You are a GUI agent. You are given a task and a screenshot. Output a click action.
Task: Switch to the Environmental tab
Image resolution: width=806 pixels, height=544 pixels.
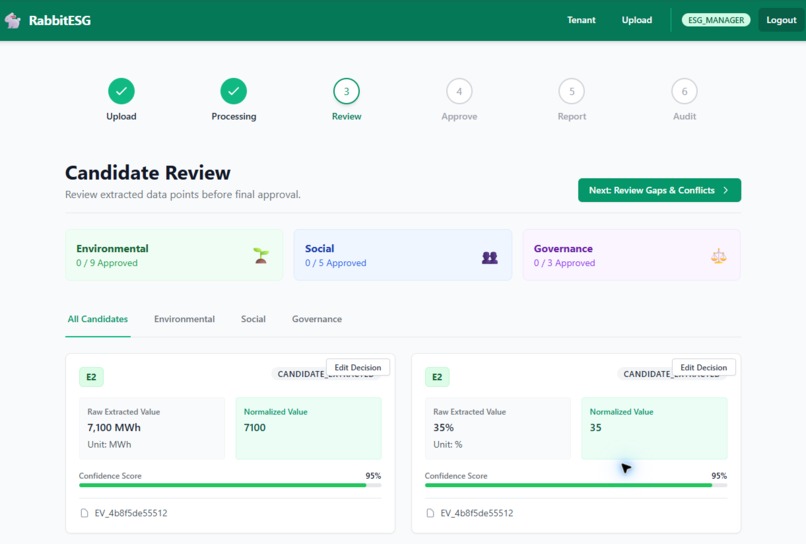click(185, 319)
